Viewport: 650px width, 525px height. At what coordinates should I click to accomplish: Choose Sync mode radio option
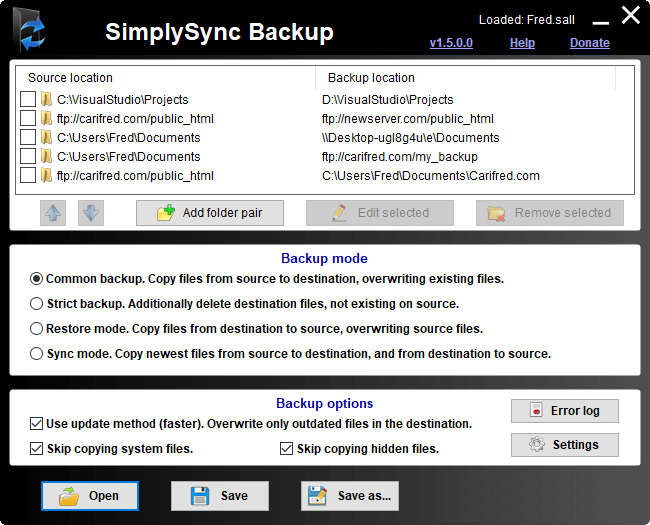[x=37, y=354]
